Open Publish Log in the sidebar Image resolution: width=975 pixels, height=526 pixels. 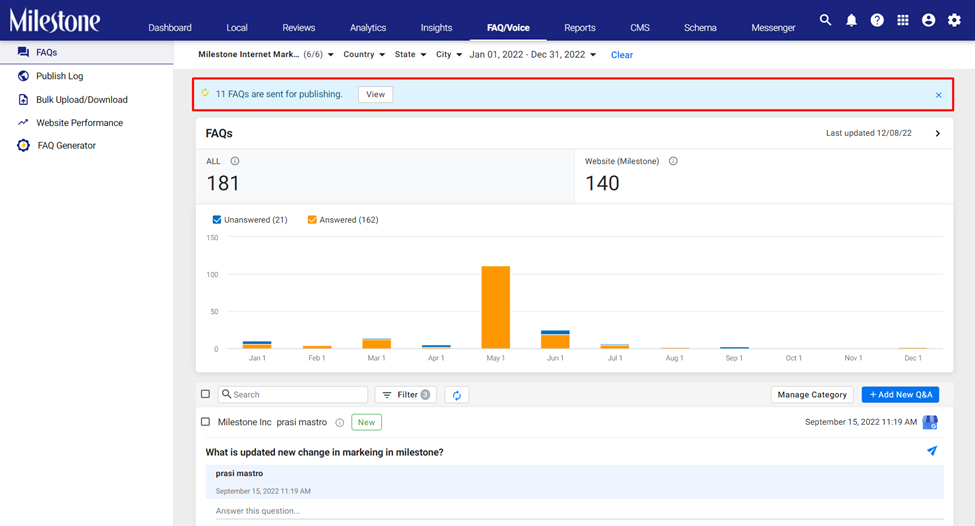click(59, 76)
